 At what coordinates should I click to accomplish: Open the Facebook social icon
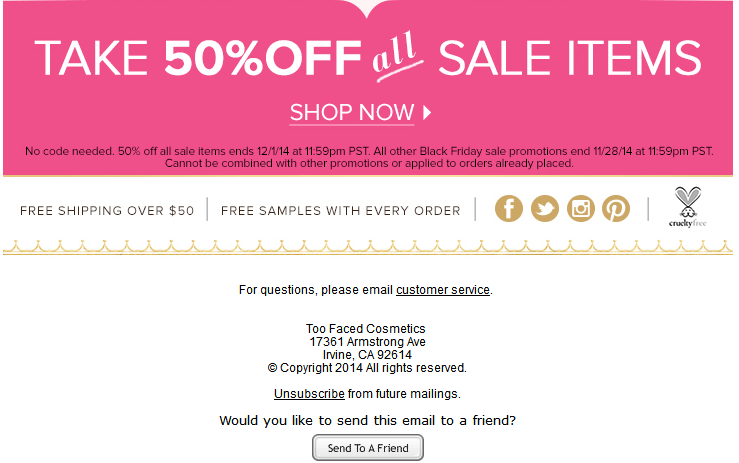(x=509, y=208)
